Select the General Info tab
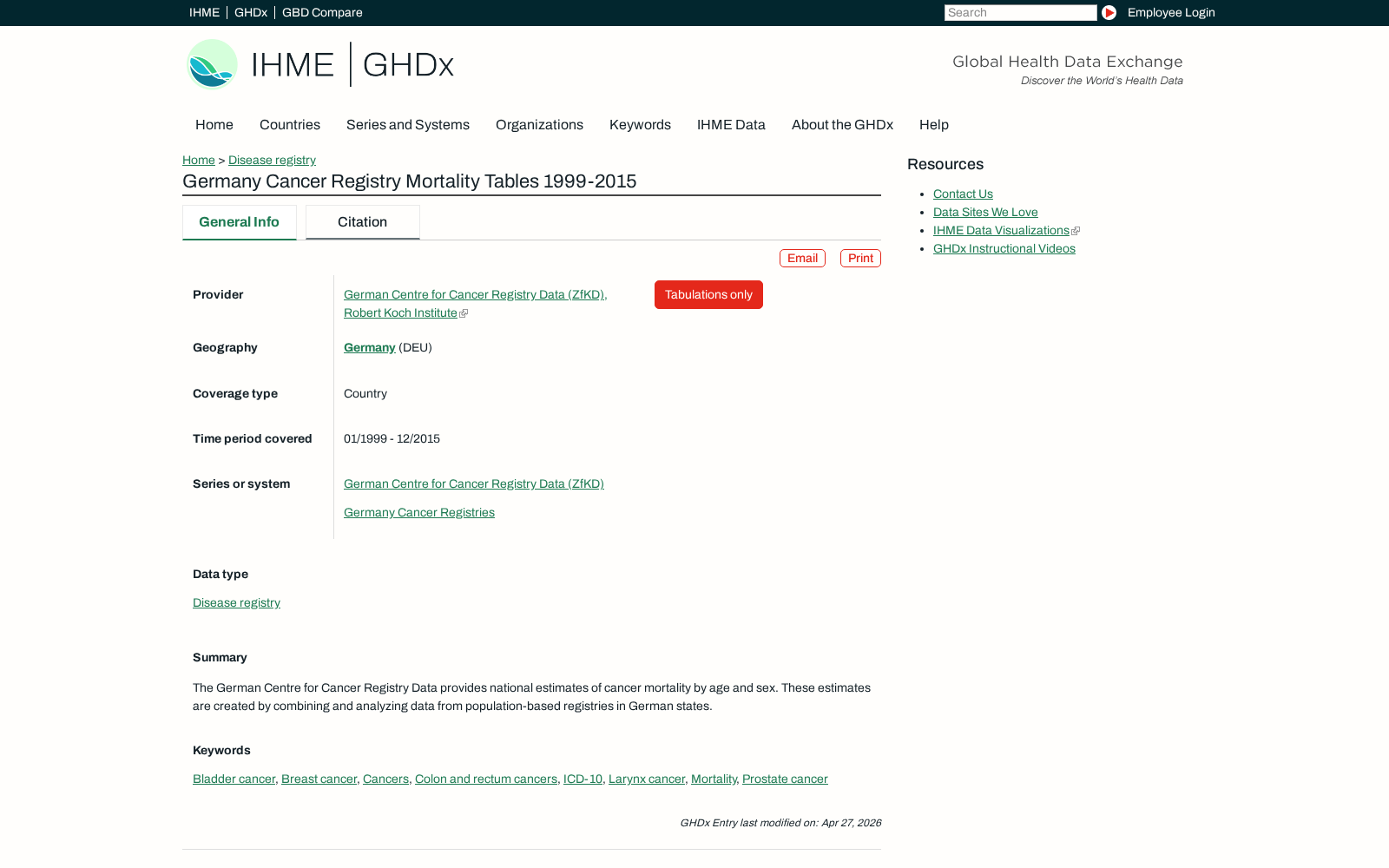The height and width of the screenshot is (868, 1389). 240,222
